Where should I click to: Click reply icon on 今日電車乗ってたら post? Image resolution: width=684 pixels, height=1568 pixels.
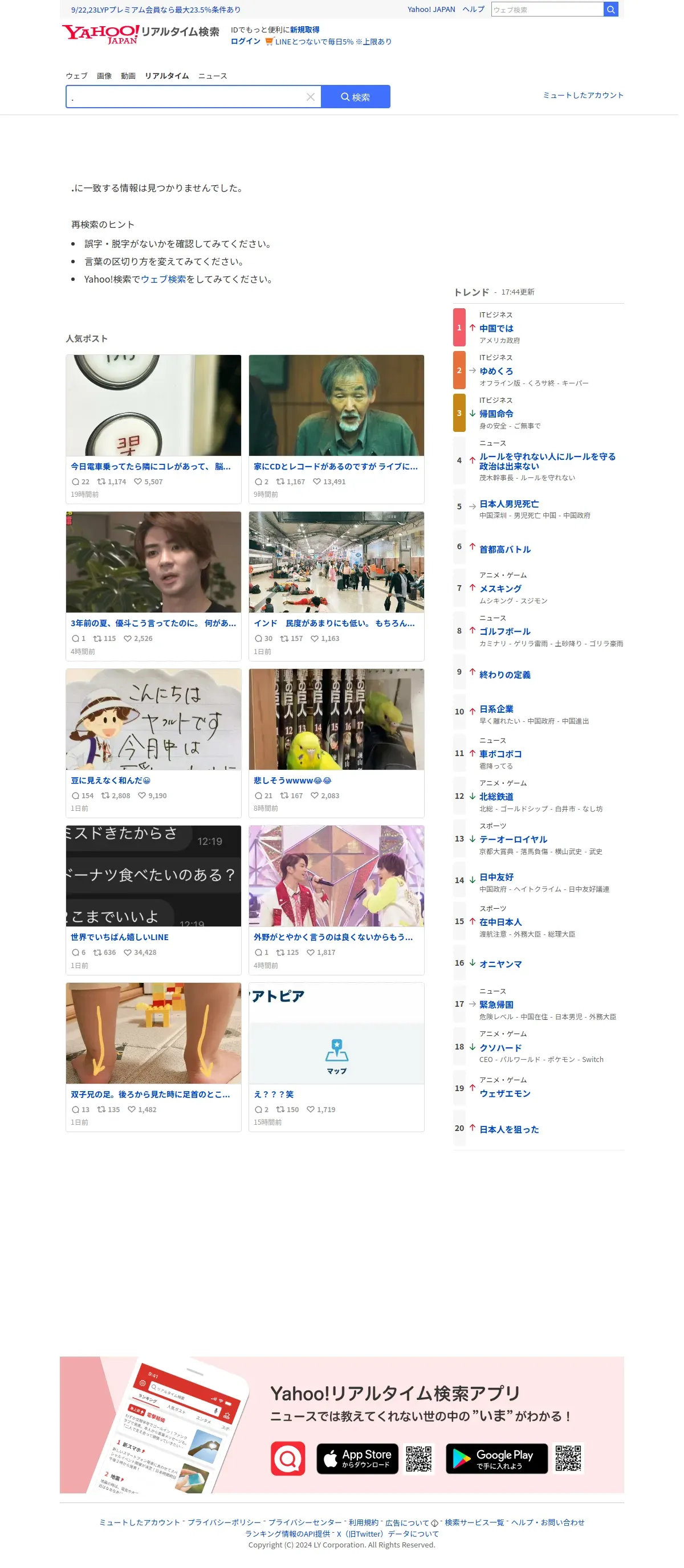click(76, 481)
